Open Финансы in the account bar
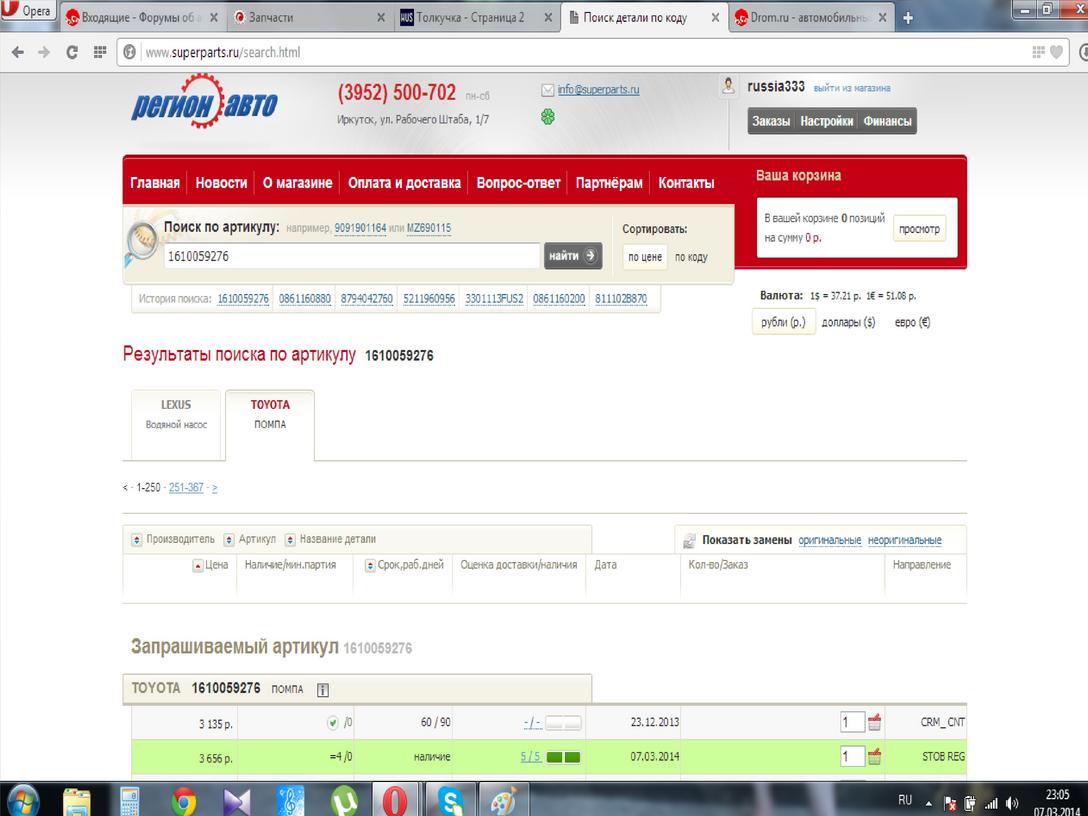The height and width of the screenshot is (816, 1088). pyautogui.click(x=887, y=121)
